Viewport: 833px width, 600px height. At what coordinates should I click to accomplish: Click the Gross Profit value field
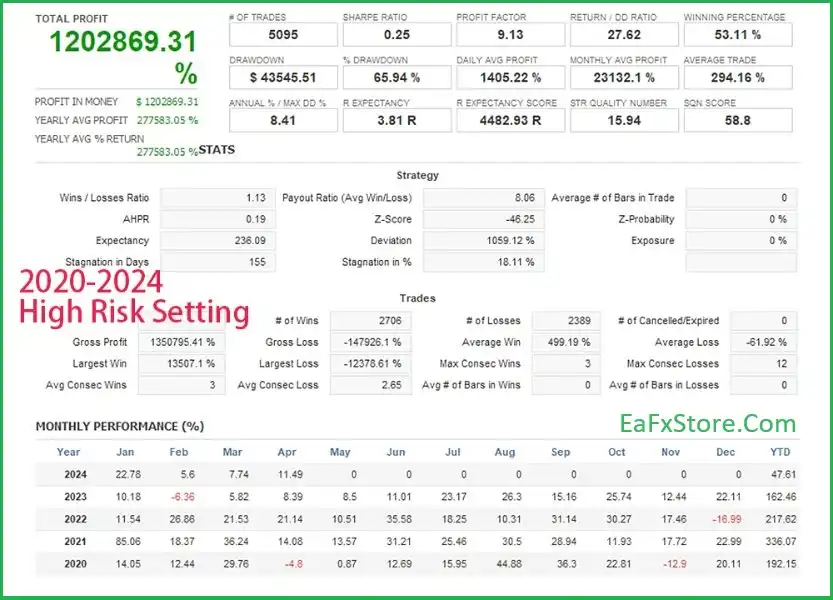click(x=182, y=342)
